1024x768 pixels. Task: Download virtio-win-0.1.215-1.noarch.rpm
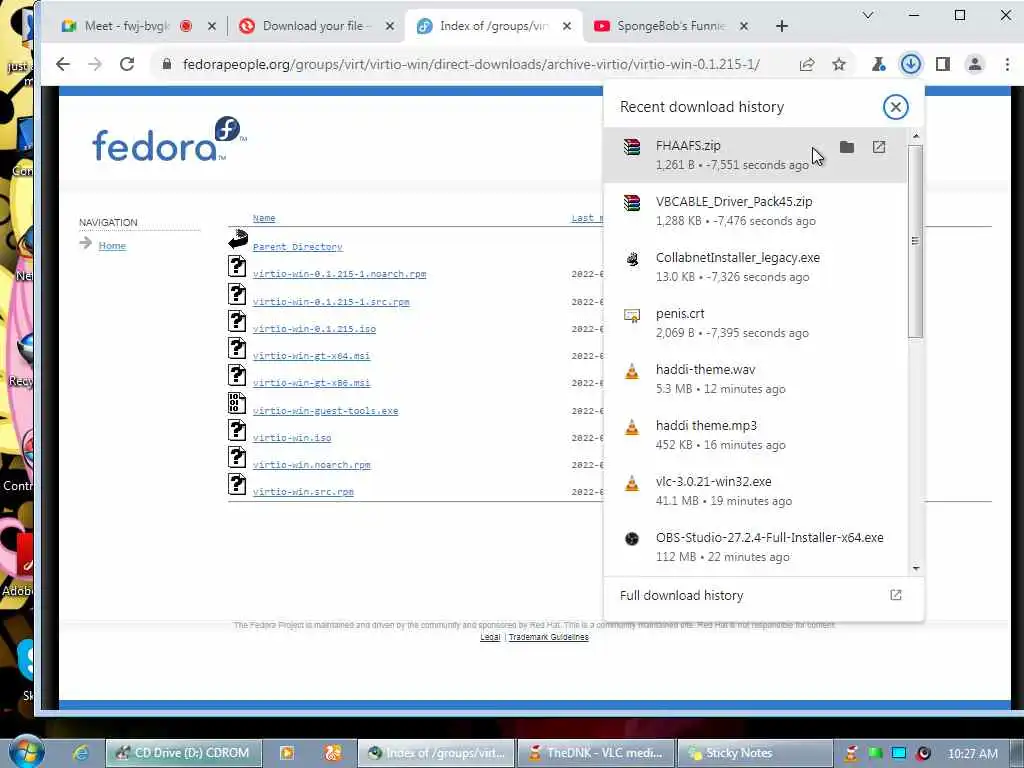tap(340, 274)
